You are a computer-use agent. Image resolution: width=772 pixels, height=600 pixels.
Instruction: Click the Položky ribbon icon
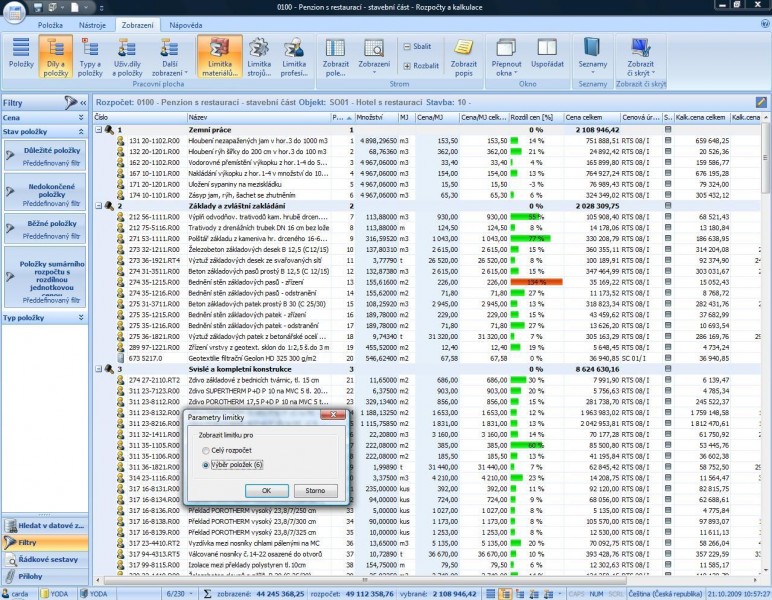coord(21,56)
